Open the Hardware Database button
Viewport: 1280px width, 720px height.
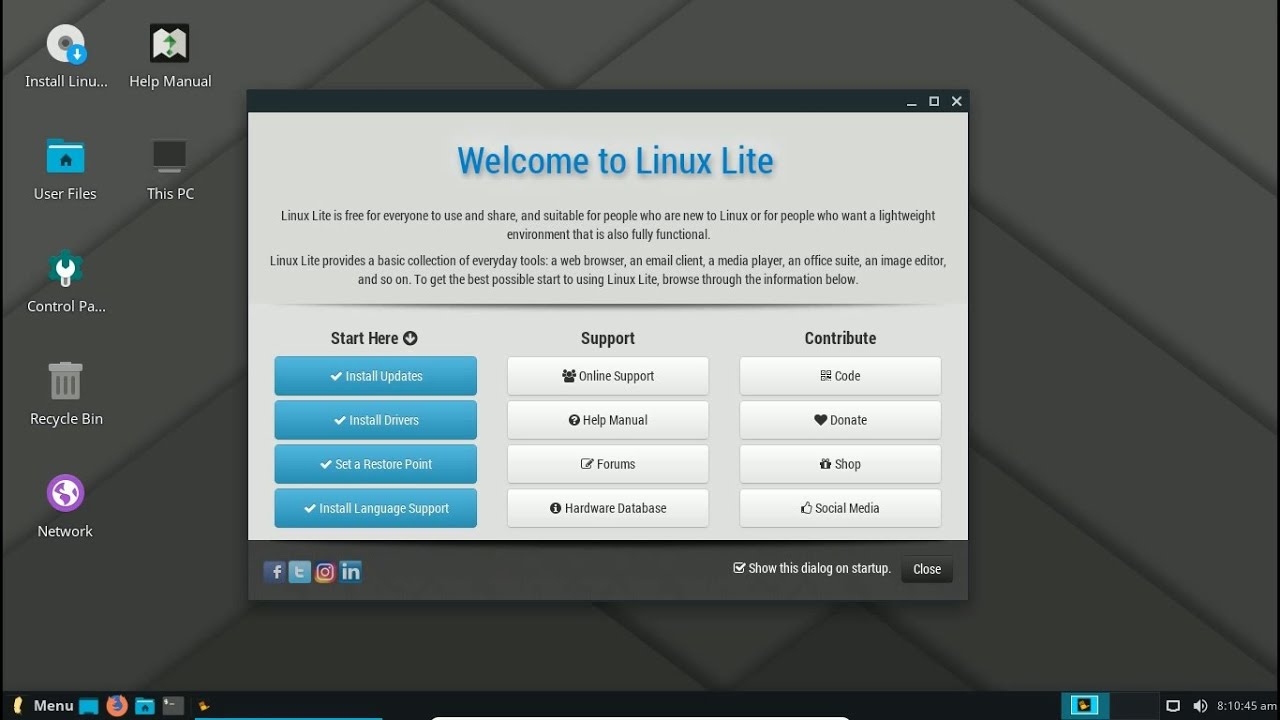(x=608, y=508)
